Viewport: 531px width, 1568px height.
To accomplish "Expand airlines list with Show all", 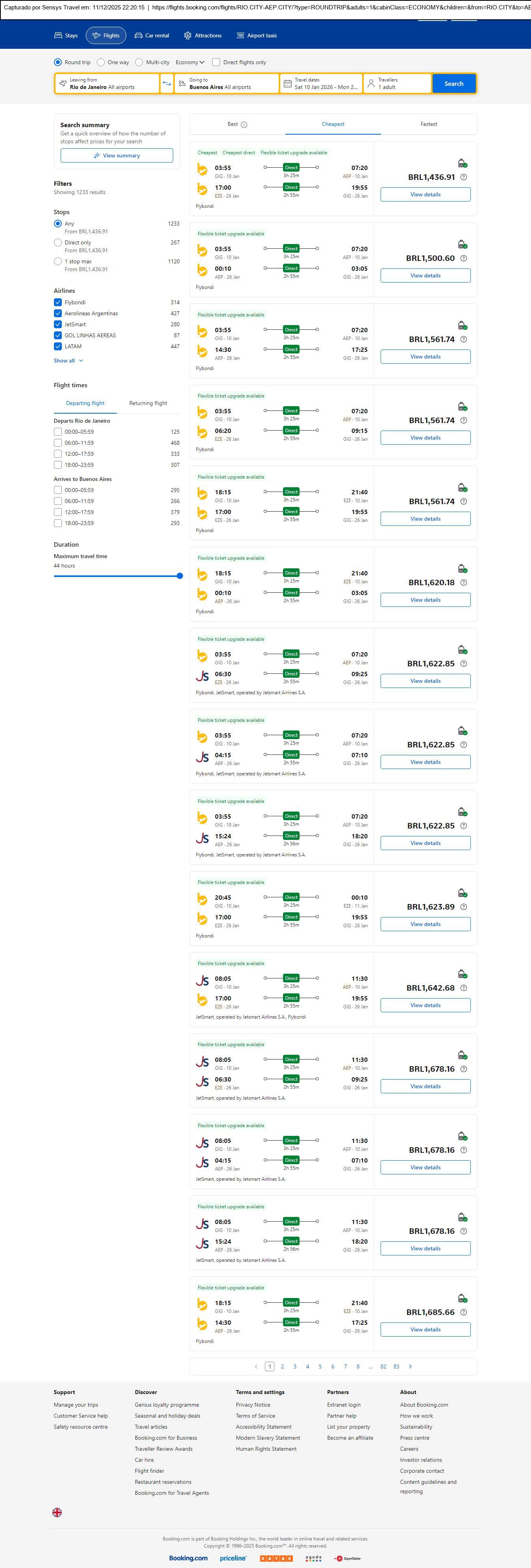I will (x=68, y=361).
